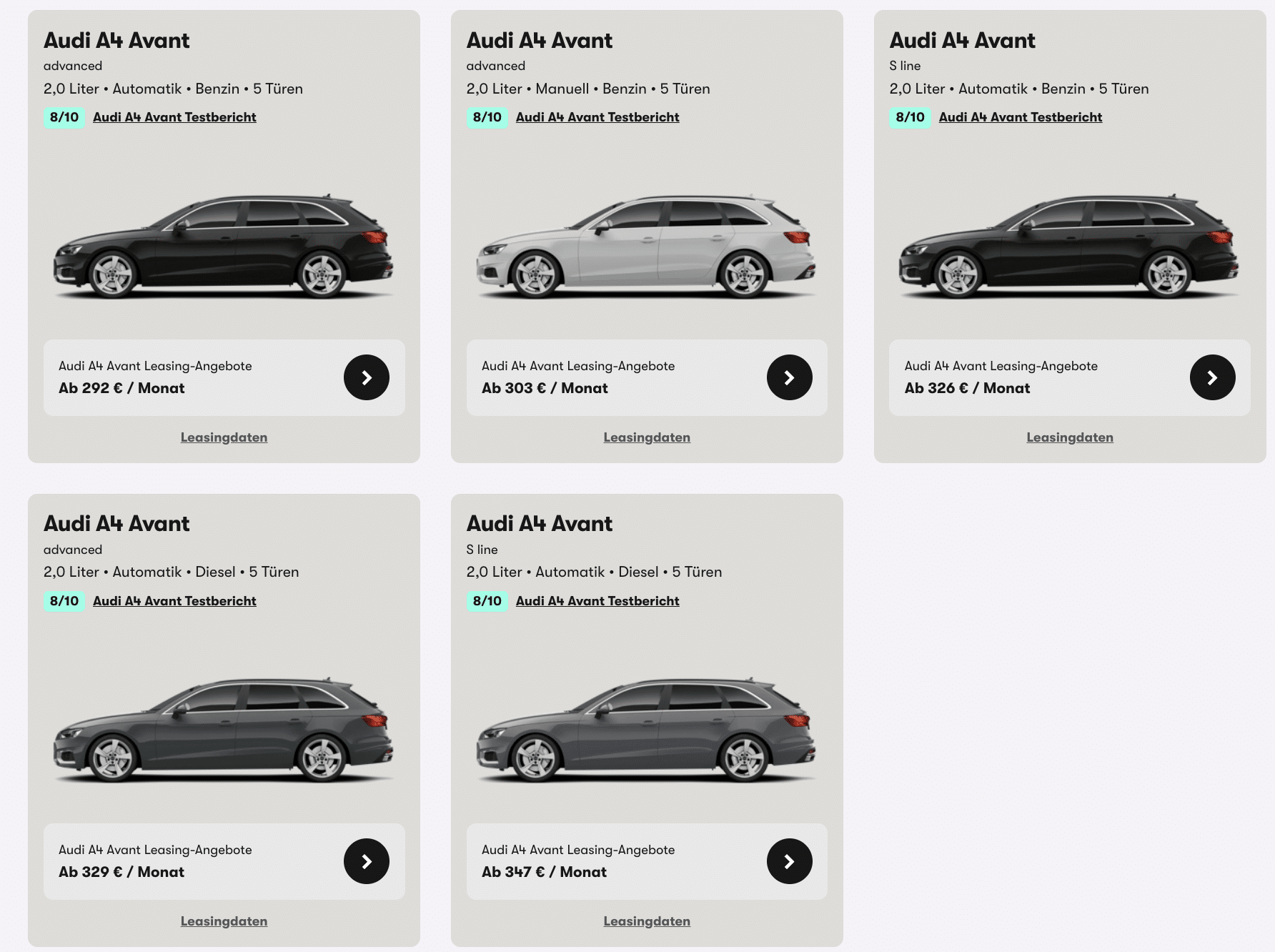Show Leasingdaten for the 303 € offer
Screen dimensions: 1275x952
[x=647, y=437]
